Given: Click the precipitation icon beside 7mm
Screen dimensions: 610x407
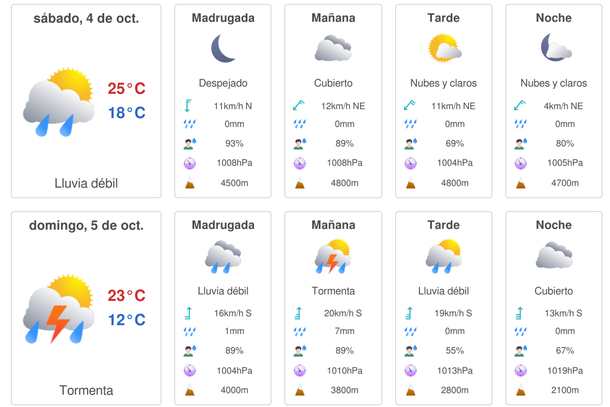Looking at the screenshot, I should [x=300, y=332].
